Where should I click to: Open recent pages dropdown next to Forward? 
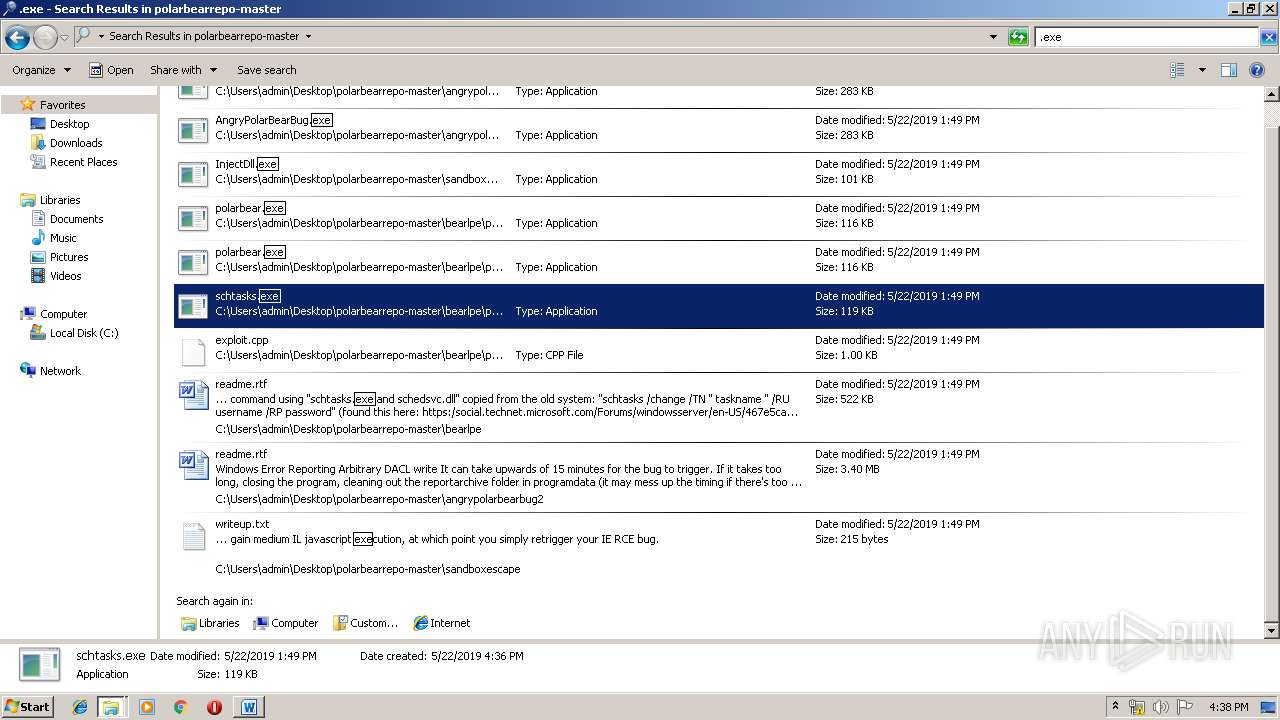64,38
